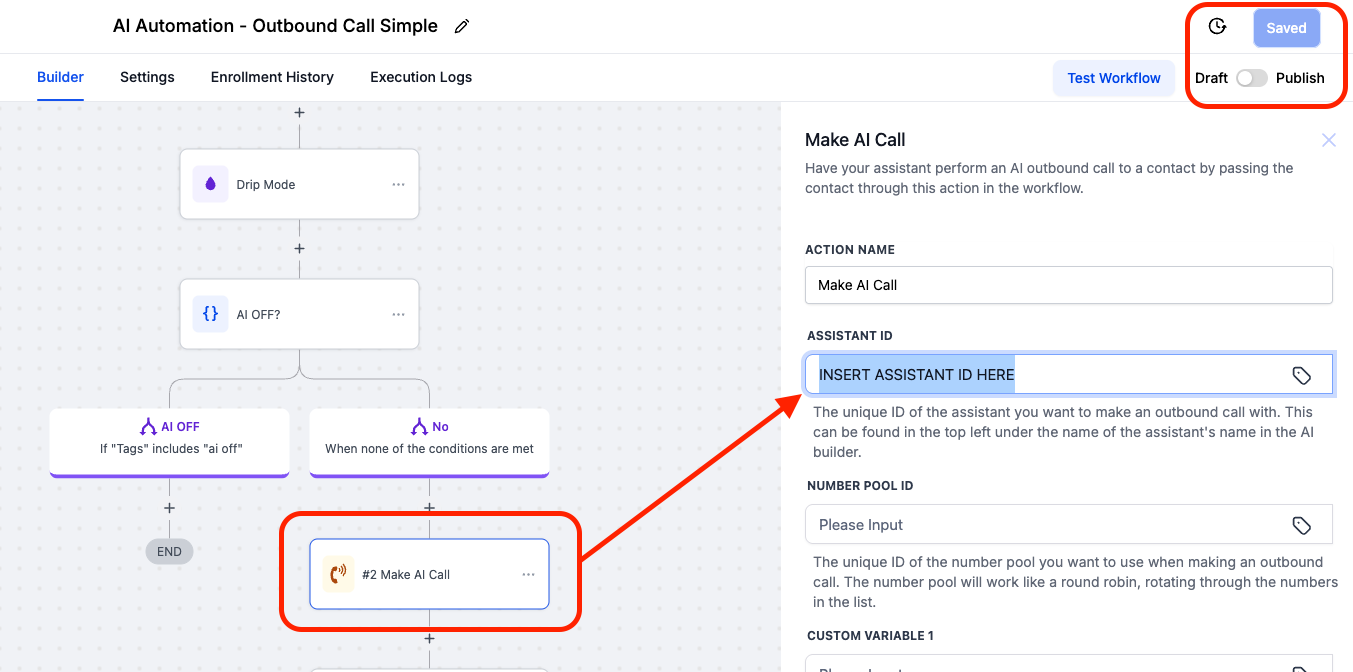
Task: Click the Drip Mode droplet icon
Action: pyautogui.click(x=210, y=184)
